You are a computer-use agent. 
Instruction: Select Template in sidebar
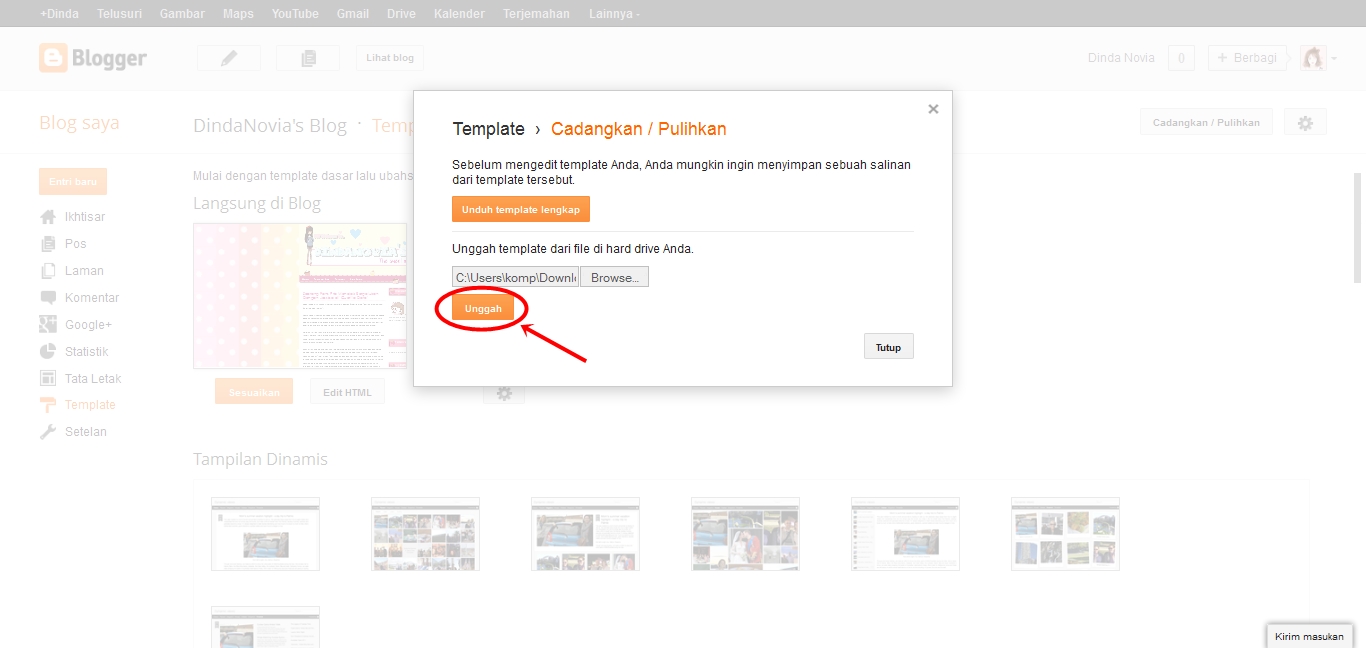click(90, 405)
